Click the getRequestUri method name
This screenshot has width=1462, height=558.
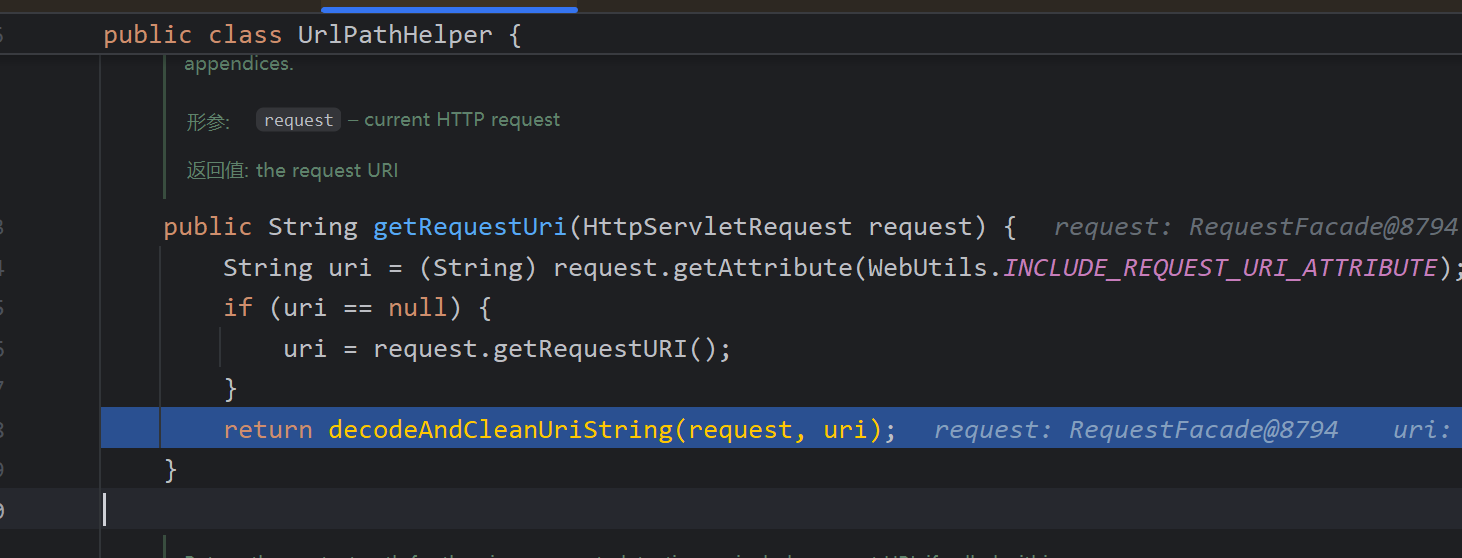click(x=470, y=227)
